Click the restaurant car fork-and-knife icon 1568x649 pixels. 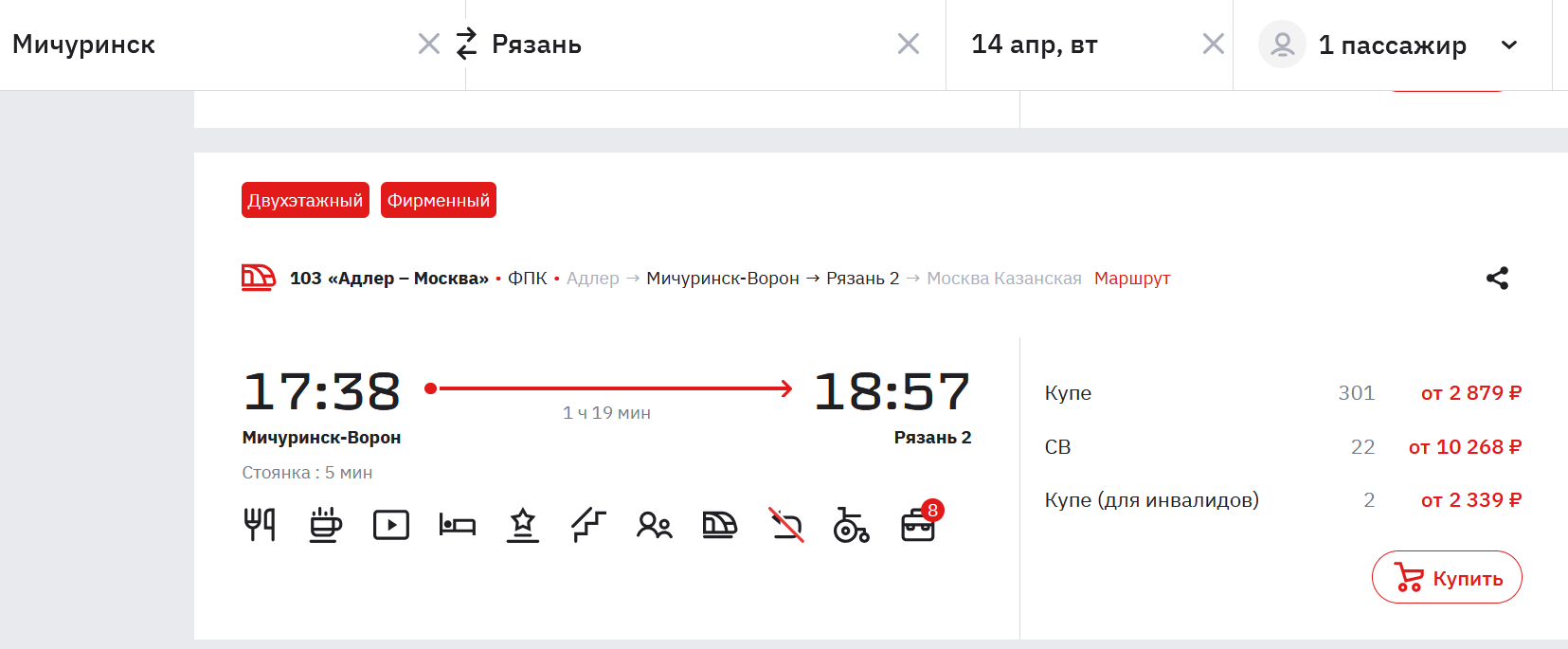point(260,524)
